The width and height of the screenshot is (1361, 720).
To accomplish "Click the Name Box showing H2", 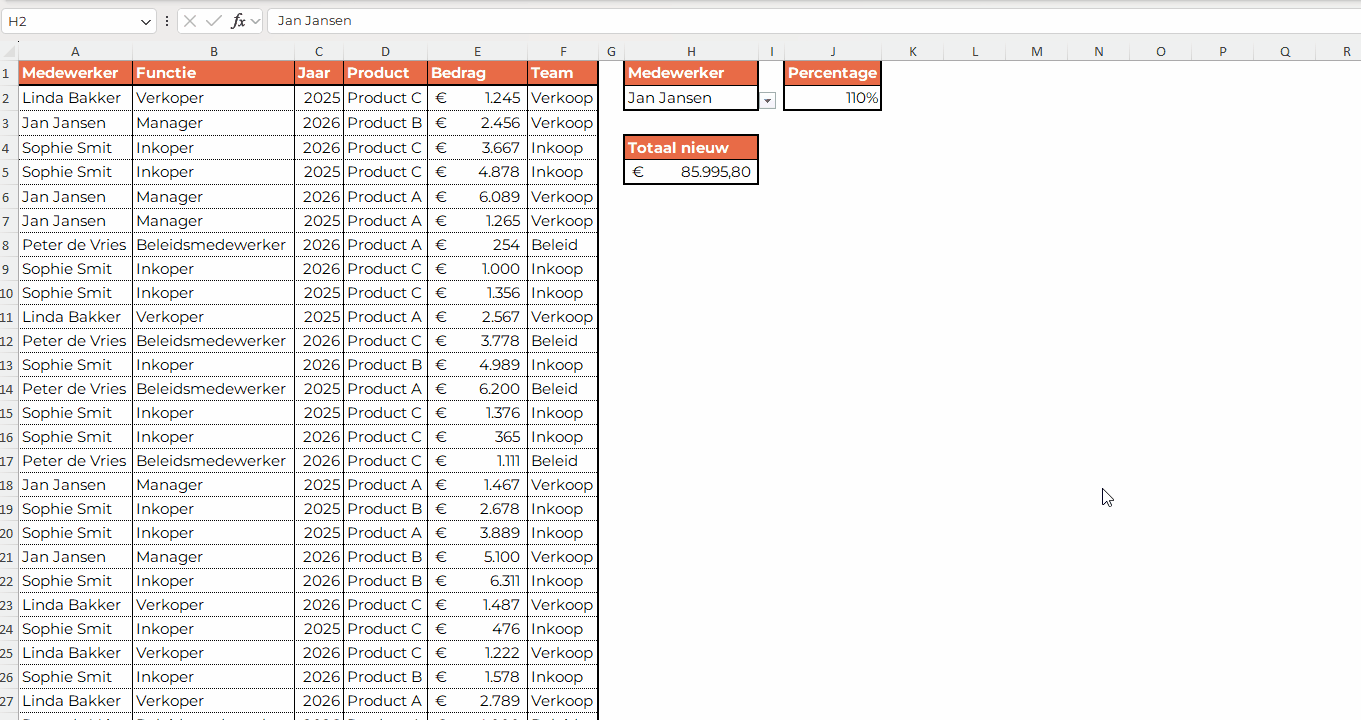I will 70,20.
